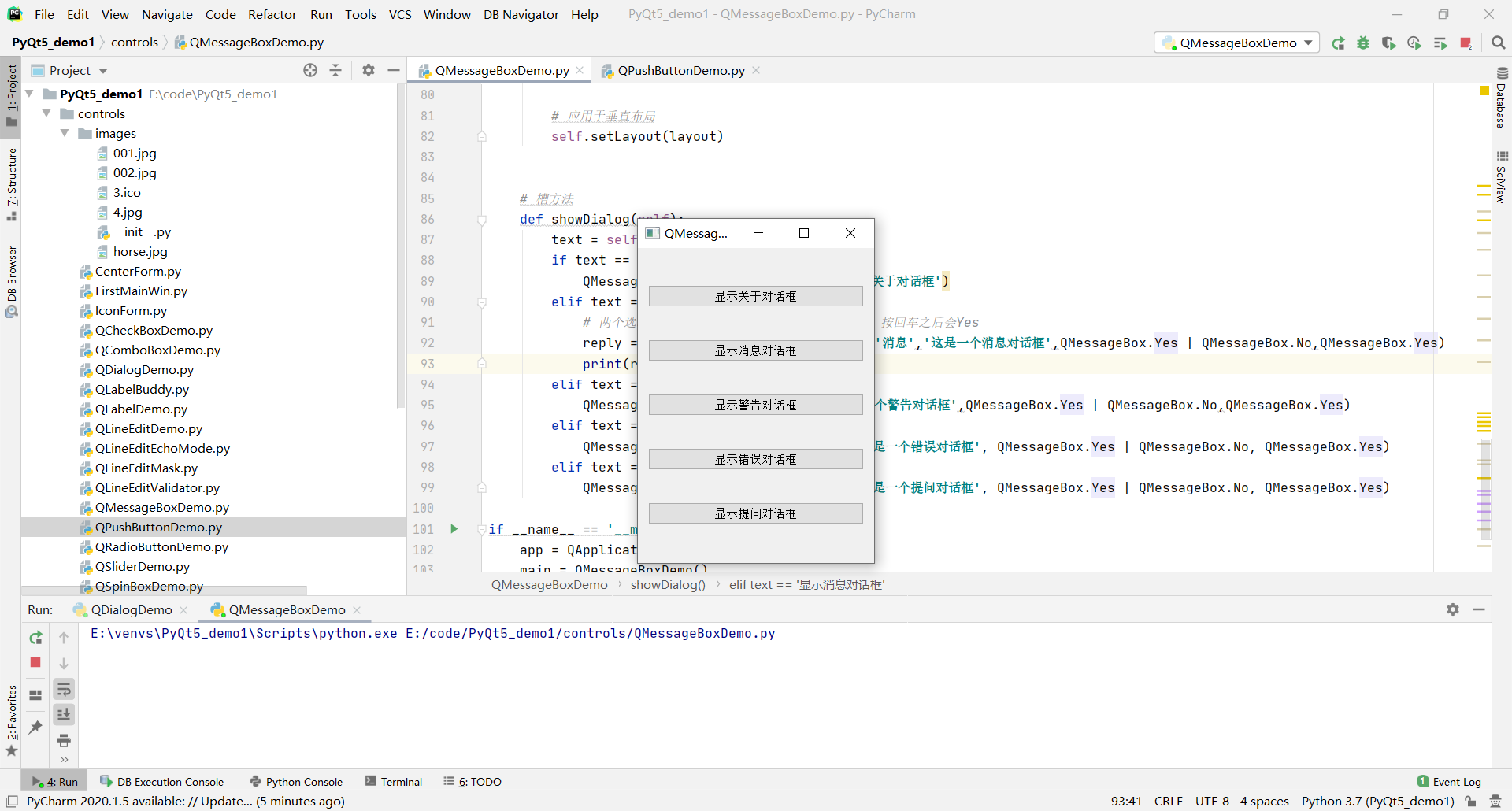Locate the current file with the crosshair icon
The height and width of the screenshot is (811, 1512).
310,71
